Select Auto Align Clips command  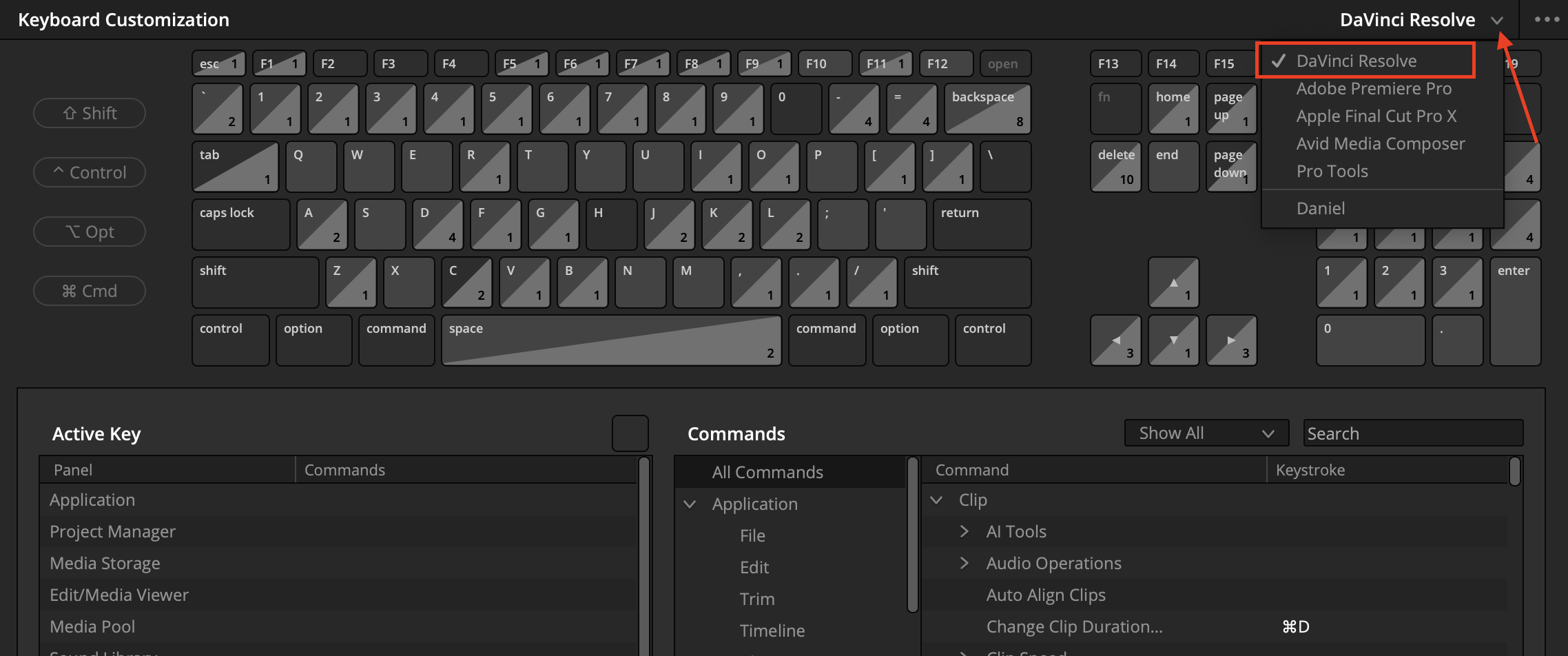point(1046,595)
